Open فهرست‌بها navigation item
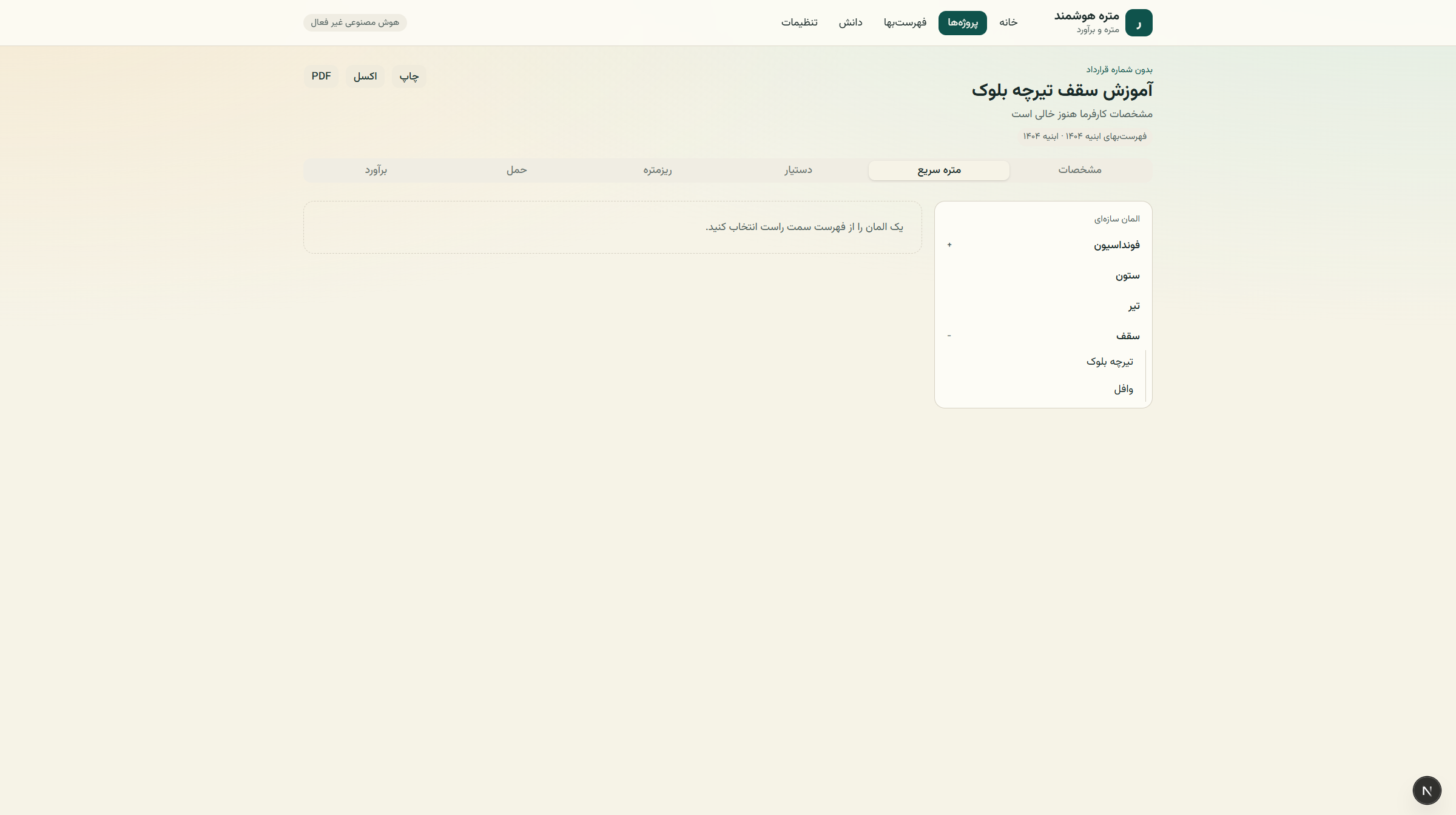 pyautogui.click(x=905, y=22)
